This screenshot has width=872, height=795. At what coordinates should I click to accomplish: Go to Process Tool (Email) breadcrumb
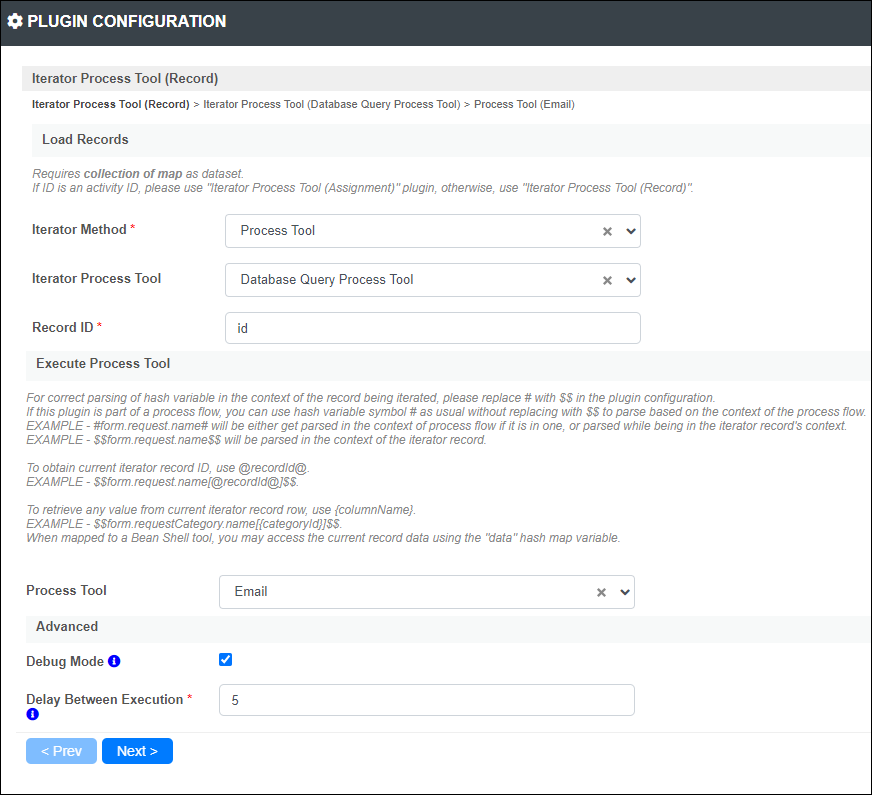pos(524,104)
